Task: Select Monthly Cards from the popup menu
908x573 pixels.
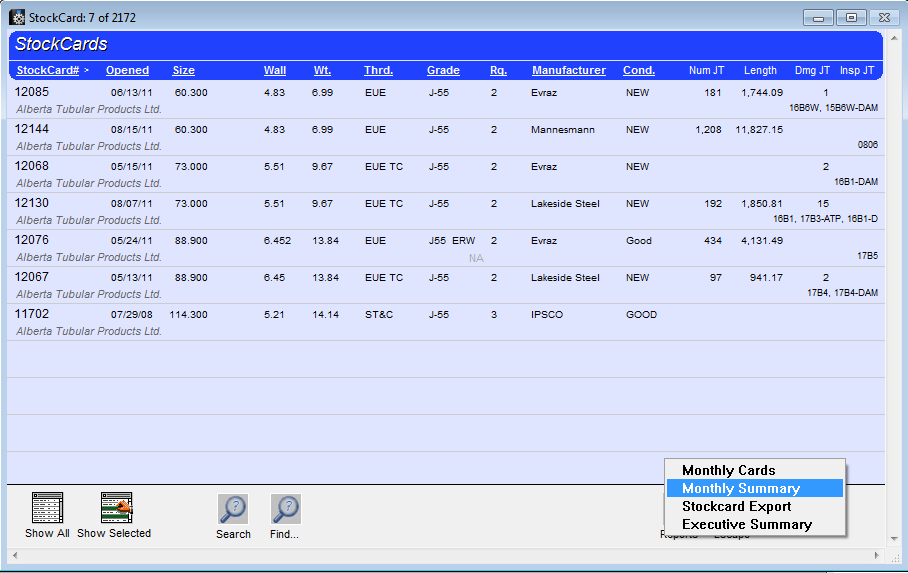Action: coord(728,470)
